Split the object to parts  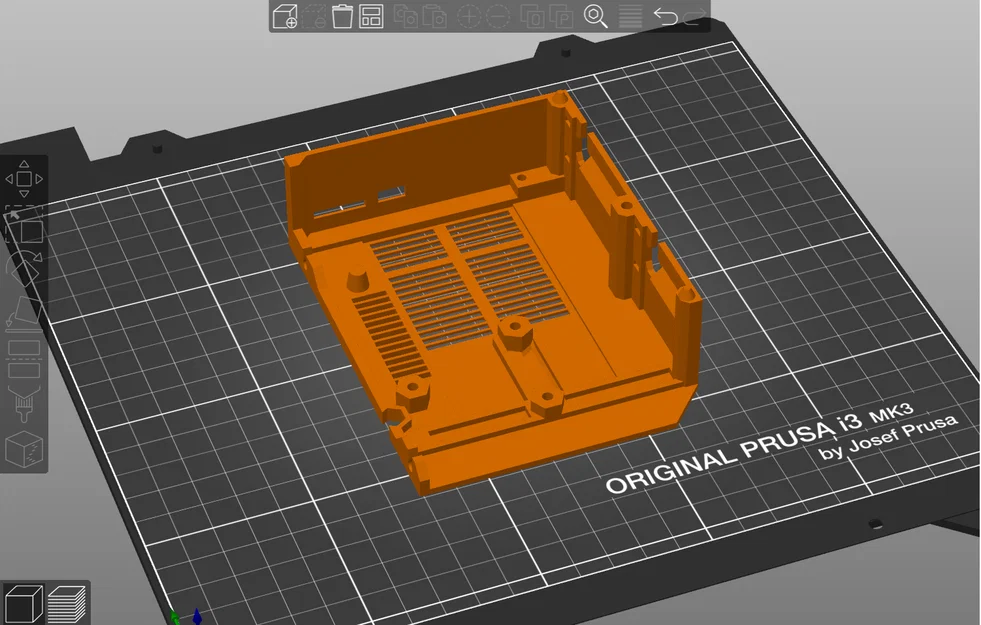(x=561, y=16)
